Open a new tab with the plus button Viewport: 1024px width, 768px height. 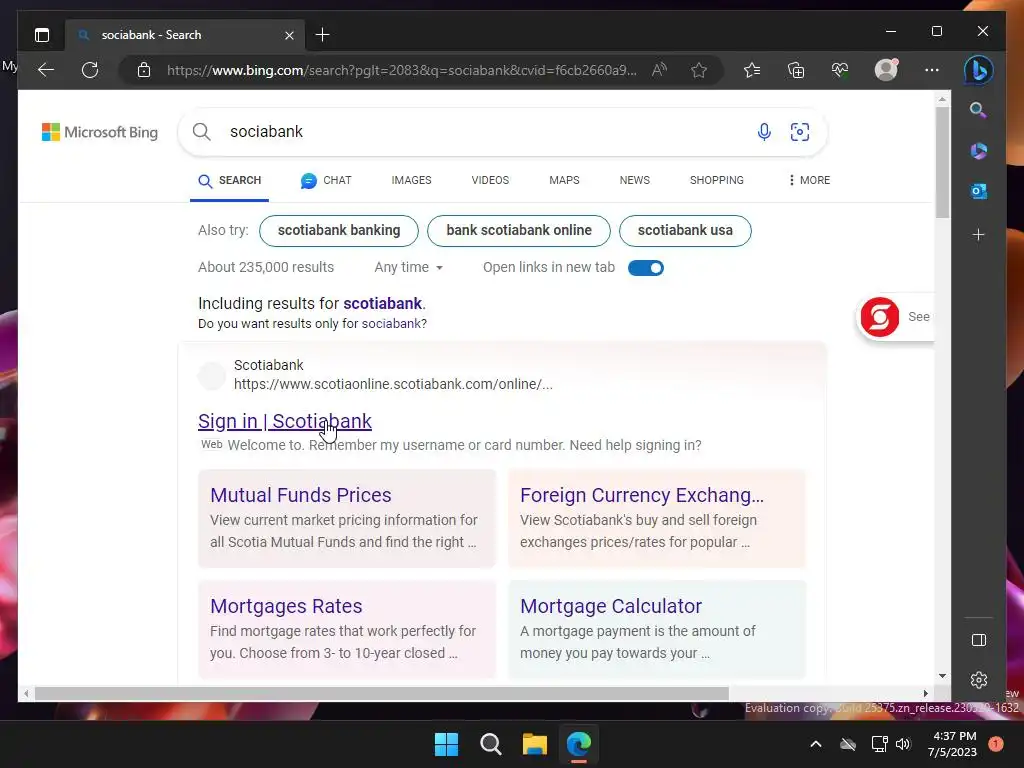point(323,35)
